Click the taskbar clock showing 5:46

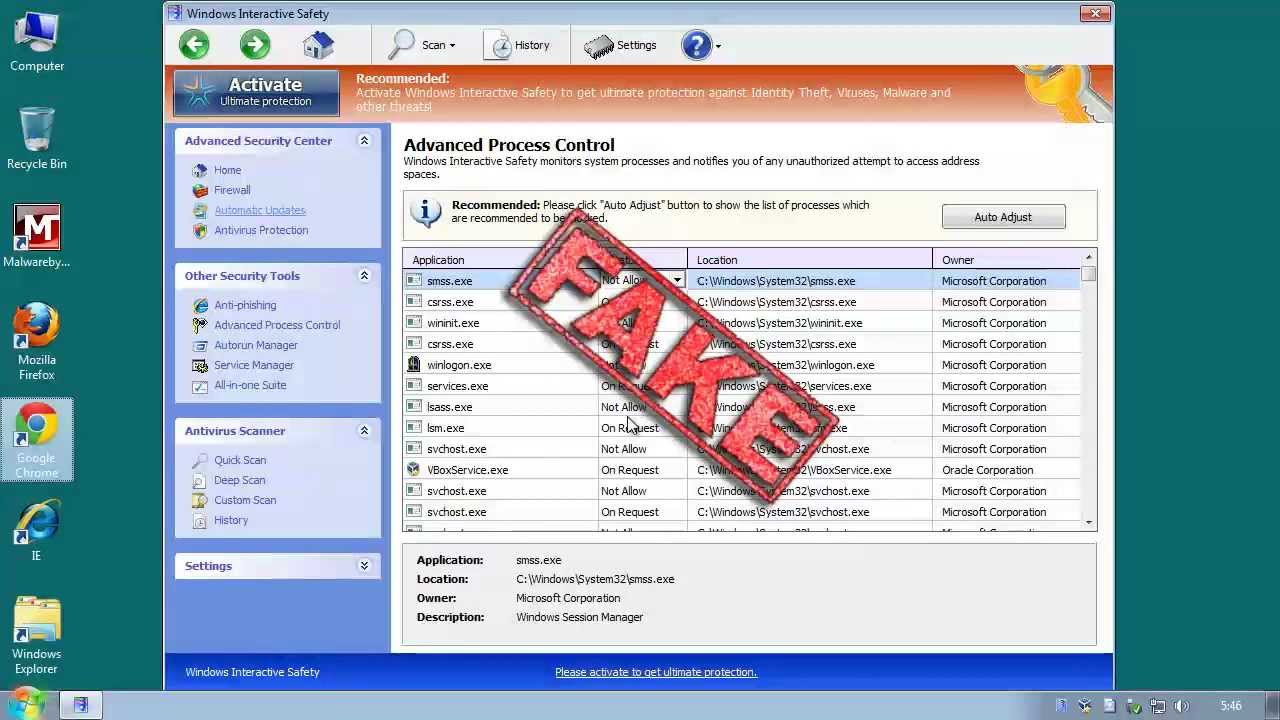coord(1231,706)
